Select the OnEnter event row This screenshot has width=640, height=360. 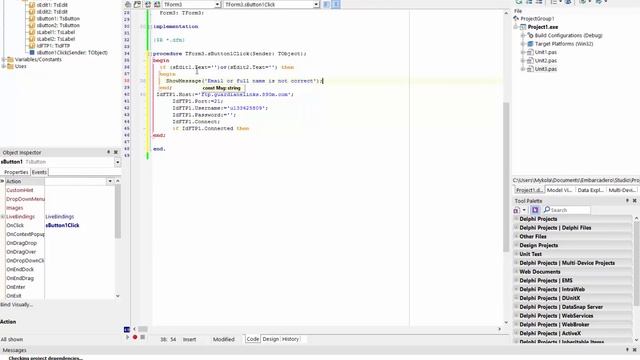point(60,287)
